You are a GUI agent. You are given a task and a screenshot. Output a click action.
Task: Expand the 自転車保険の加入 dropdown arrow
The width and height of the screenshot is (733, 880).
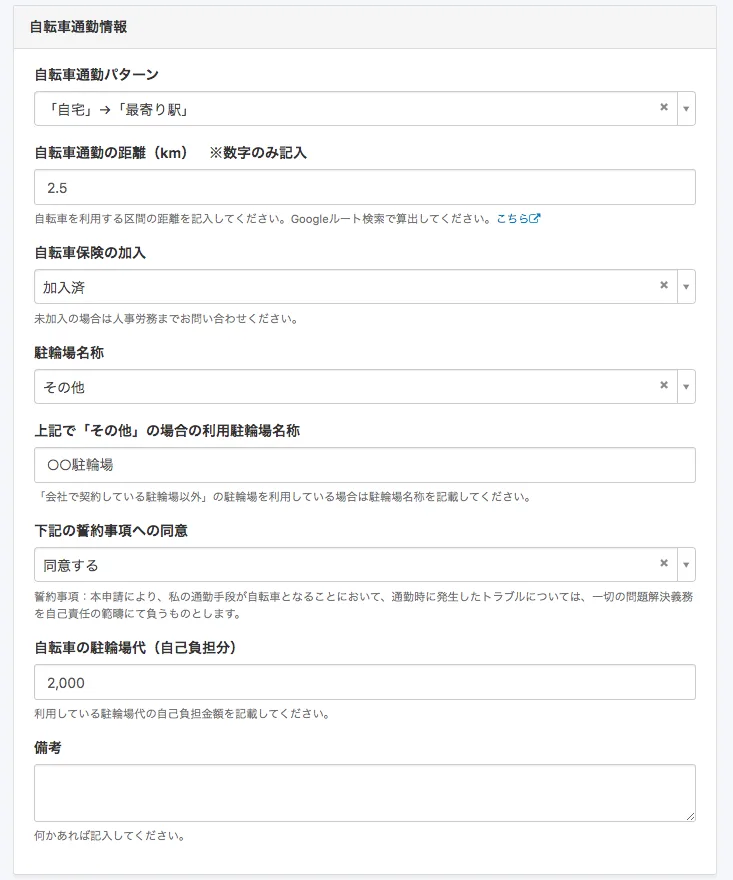(686, 286)
